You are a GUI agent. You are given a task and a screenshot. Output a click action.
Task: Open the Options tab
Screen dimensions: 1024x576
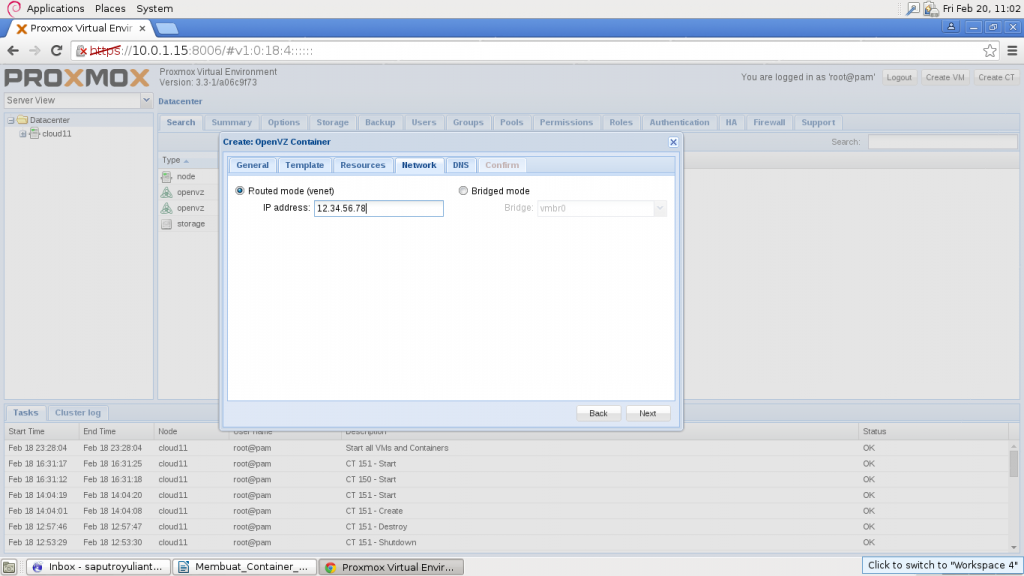click(284, 122)
